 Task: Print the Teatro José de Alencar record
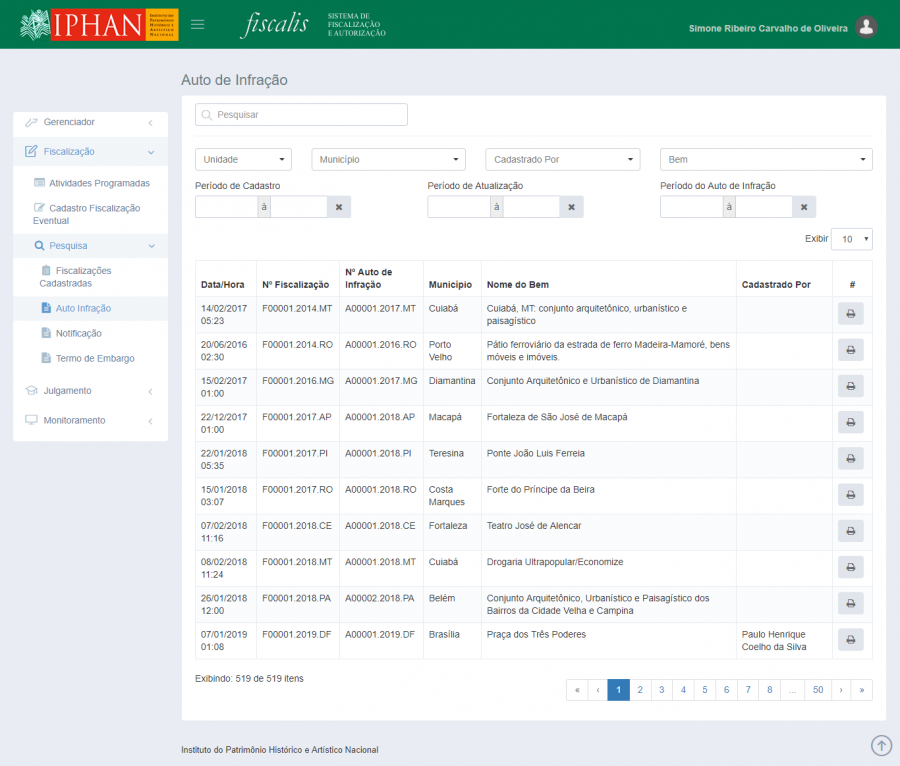(850, 531)
